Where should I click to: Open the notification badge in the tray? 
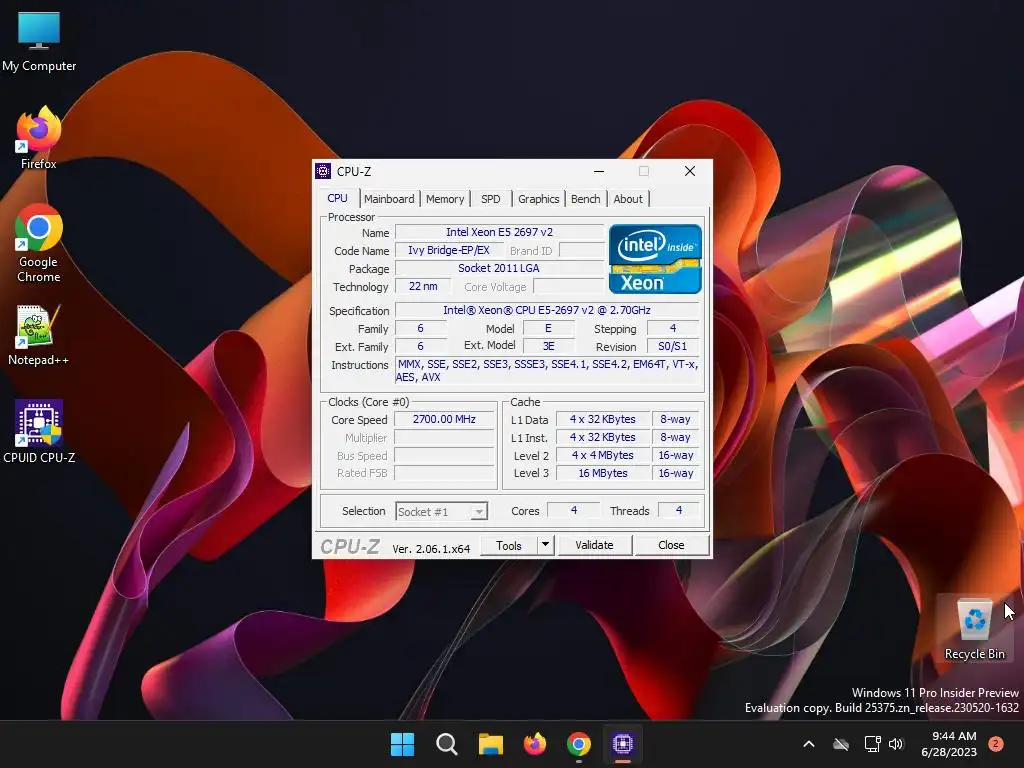995,744
